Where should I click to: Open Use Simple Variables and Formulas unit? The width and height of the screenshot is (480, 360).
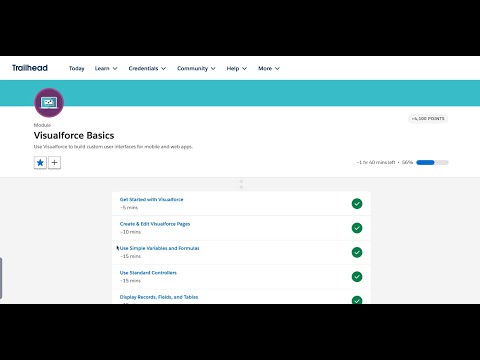tap(159, 248)
